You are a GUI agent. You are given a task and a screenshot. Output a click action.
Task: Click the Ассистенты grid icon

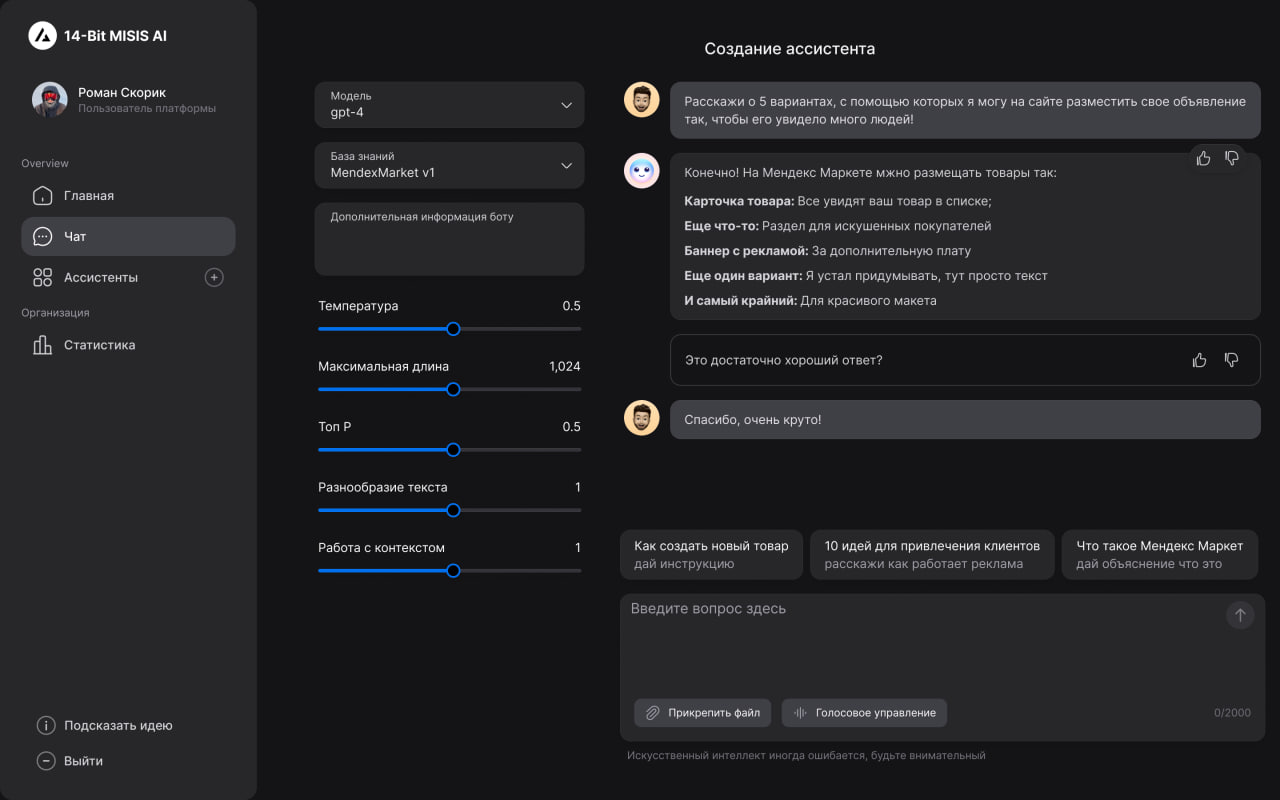click(x=42, y=278)
